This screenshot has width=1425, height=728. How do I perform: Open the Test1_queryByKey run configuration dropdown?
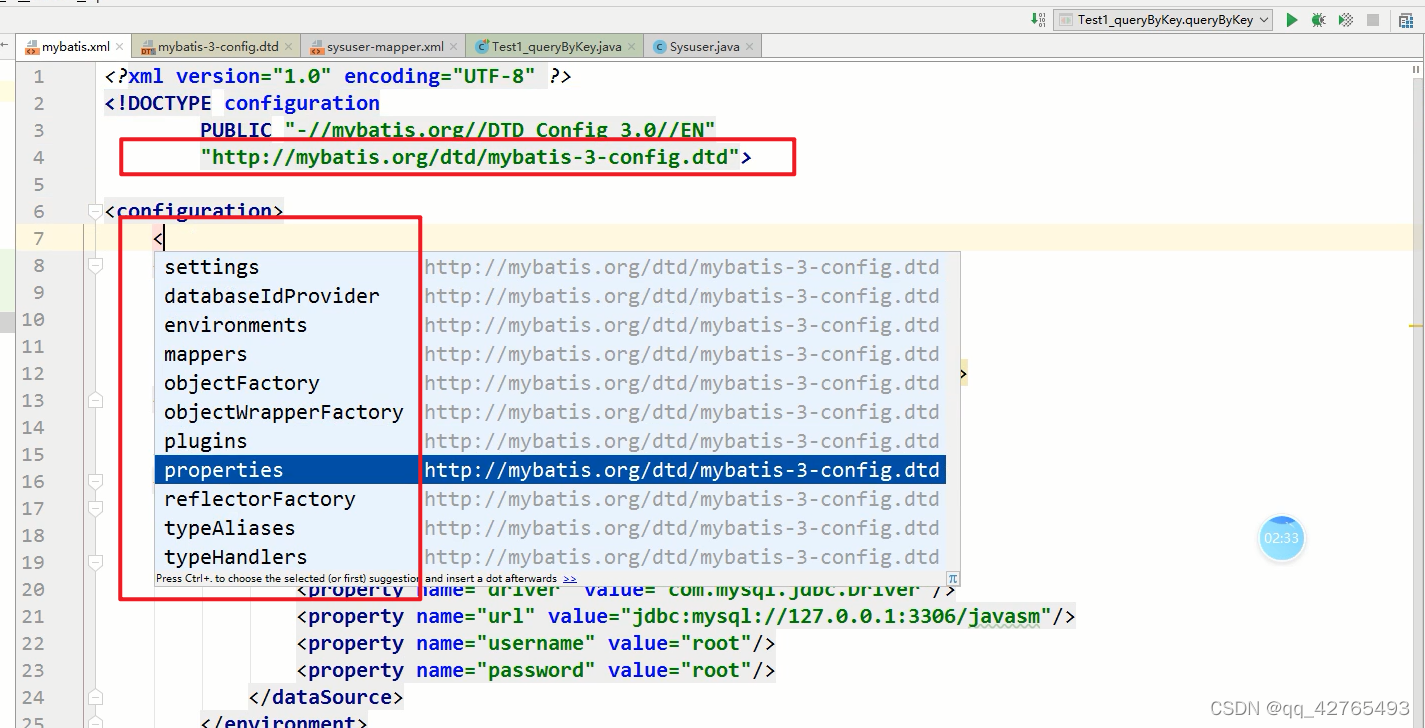click(x=1163, y=19)
